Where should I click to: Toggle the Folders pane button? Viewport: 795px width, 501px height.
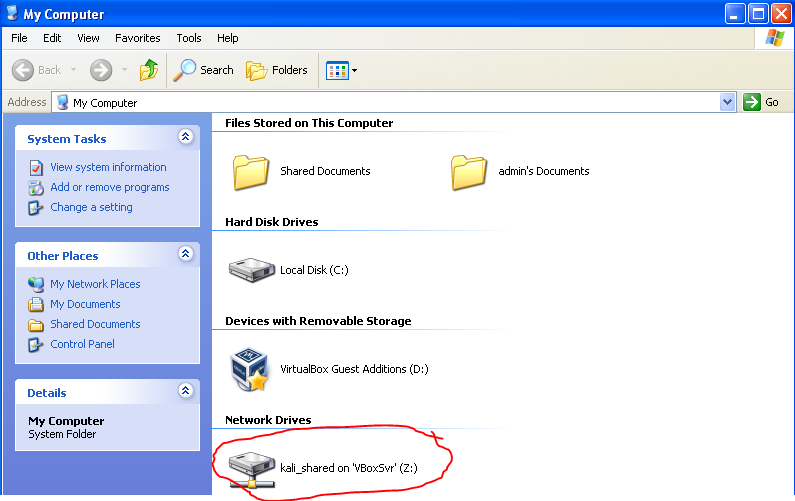click(277, 70)
